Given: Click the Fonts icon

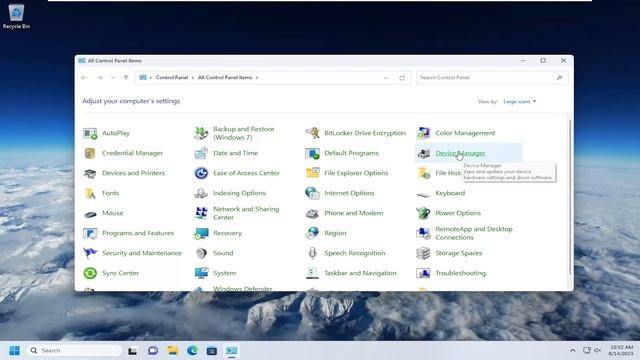Looking at the screenshot, I should click(90, 193).
